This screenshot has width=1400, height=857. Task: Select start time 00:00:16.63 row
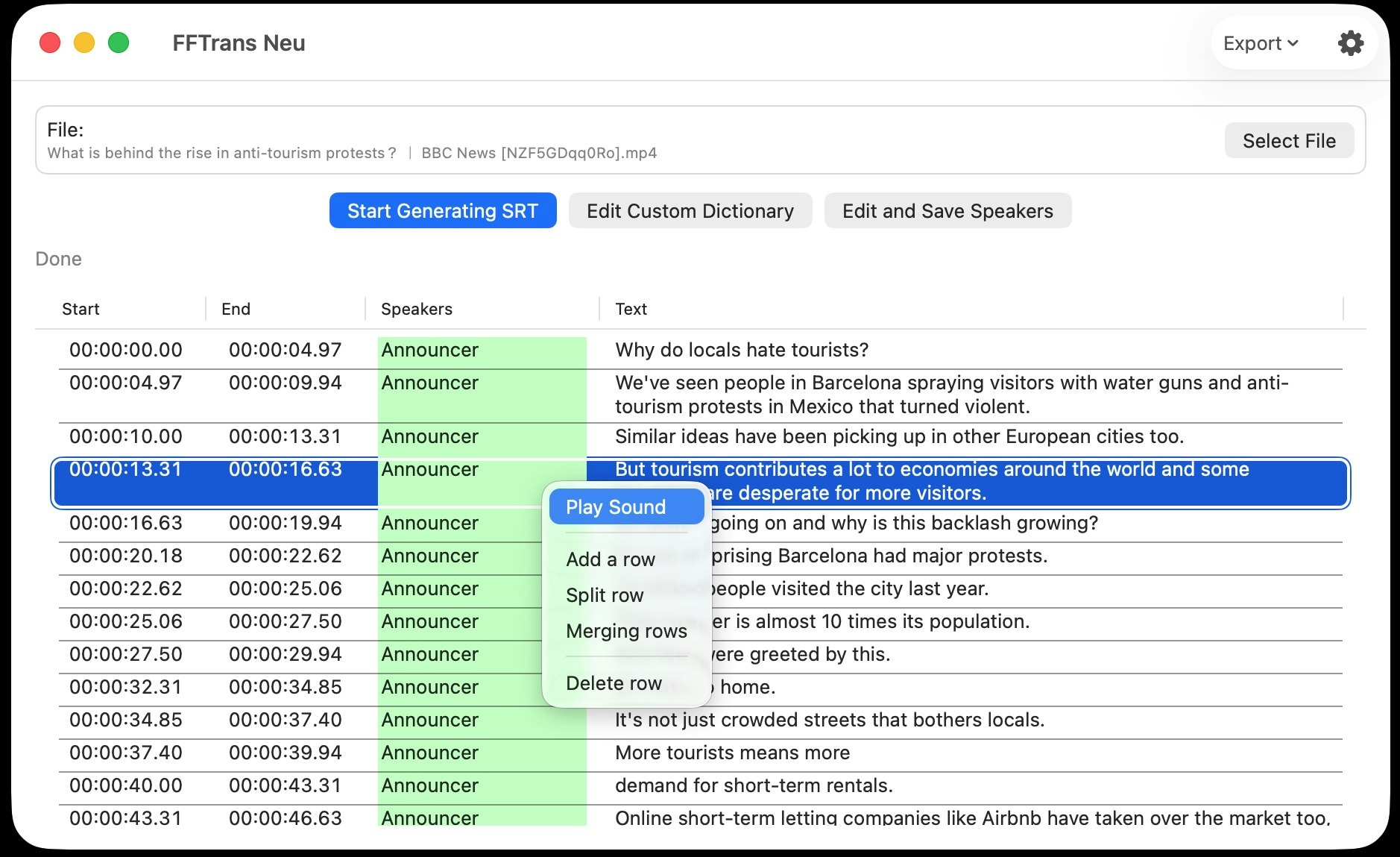click(x=126, y=523)
